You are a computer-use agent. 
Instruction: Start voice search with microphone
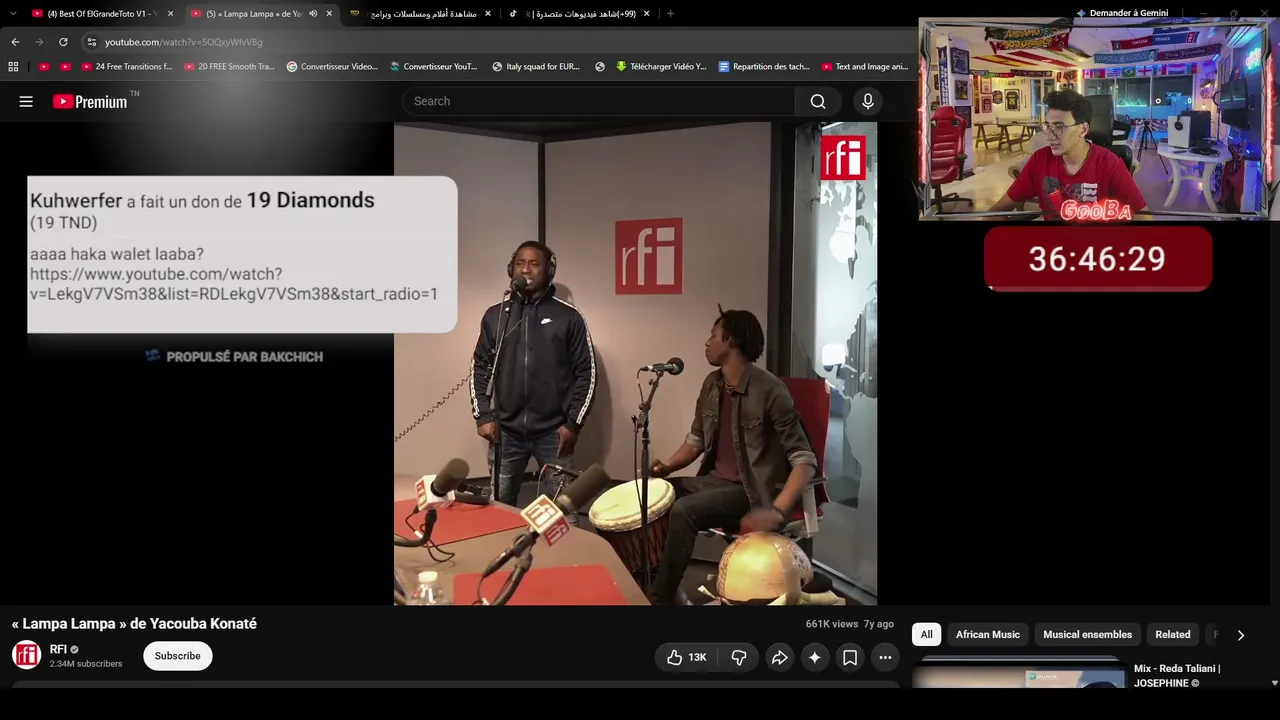(868, 101)
